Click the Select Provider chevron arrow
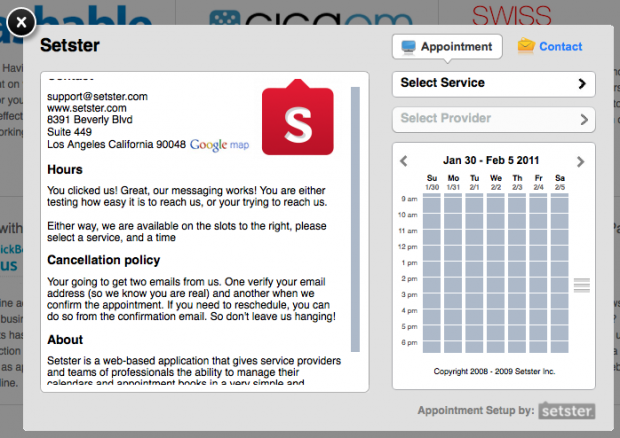 [x=584, y=119]
